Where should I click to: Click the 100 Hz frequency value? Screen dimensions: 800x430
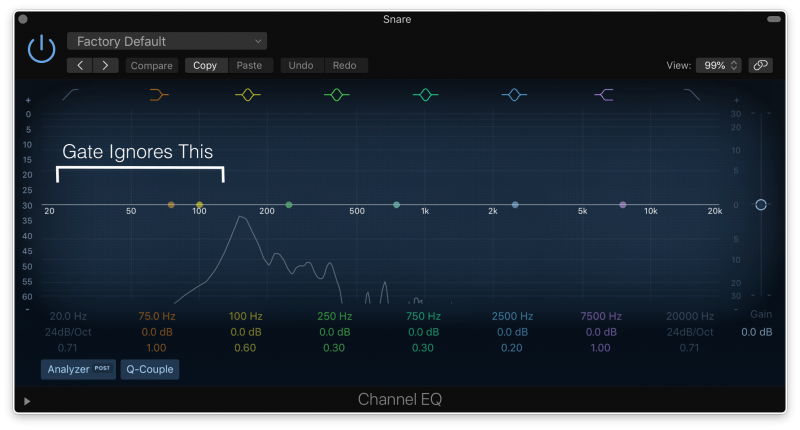tap(245, 316)
